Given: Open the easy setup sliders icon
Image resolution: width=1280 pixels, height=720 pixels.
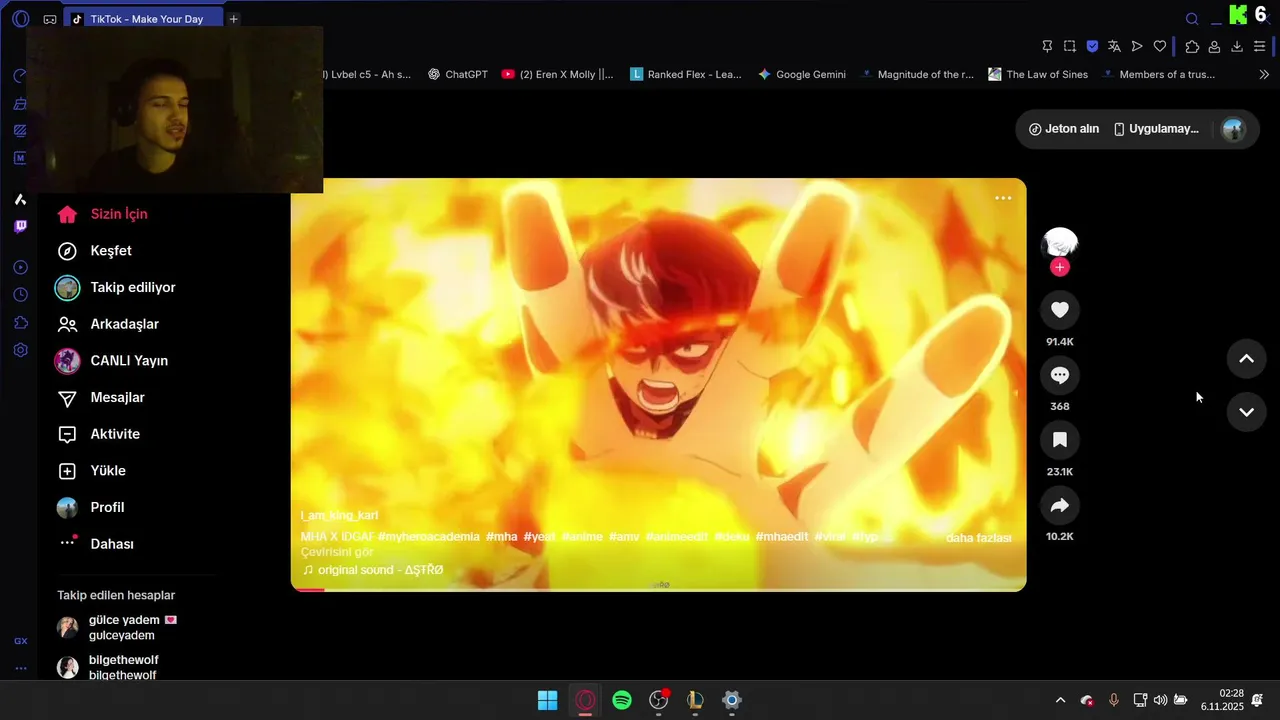Looking at the screenshot, I should tap(1260, 46).
